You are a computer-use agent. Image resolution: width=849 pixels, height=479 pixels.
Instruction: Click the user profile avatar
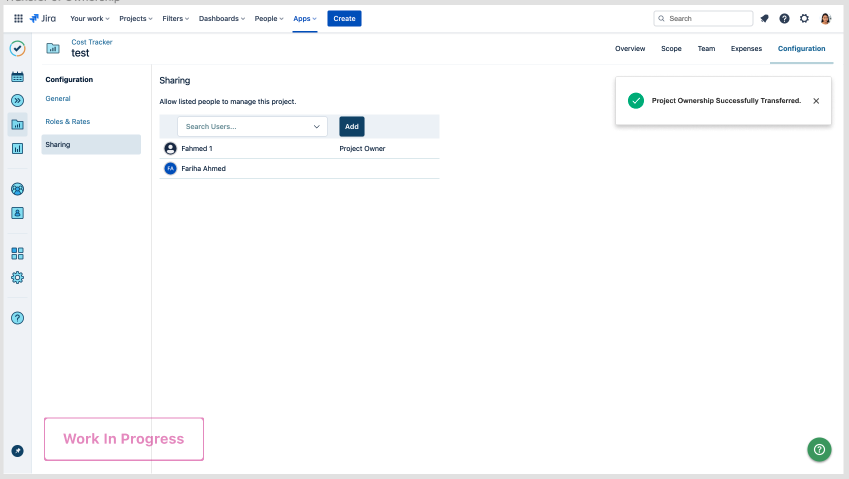pos(826,18)
